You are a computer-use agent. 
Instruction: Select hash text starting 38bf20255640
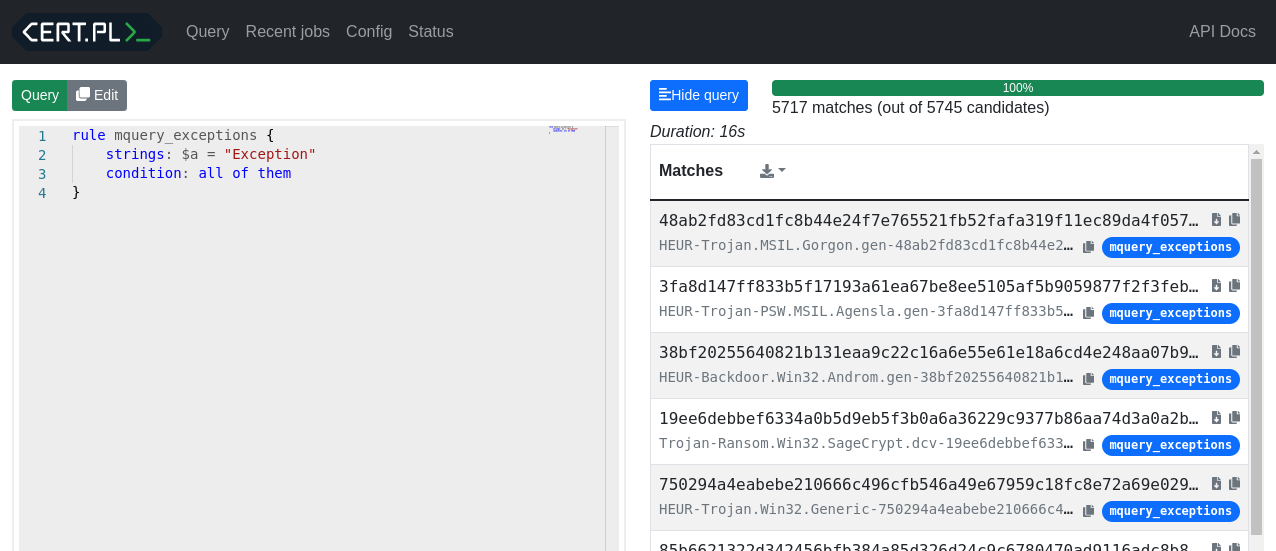pyautogui.click(x=929, y=352)
